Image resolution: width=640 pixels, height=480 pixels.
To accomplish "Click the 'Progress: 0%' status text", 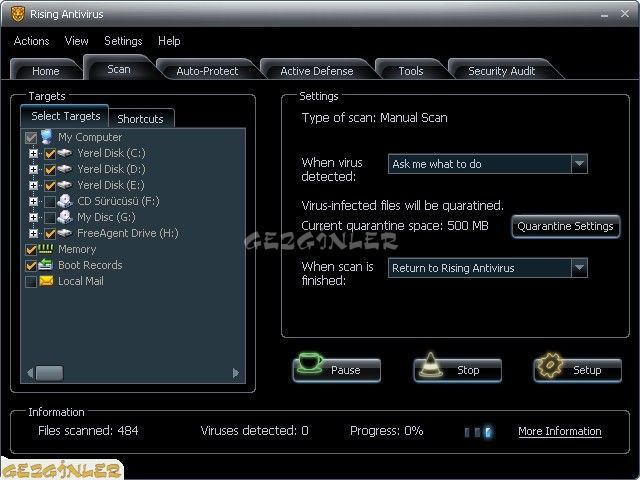I will click(x=386, y=431).
